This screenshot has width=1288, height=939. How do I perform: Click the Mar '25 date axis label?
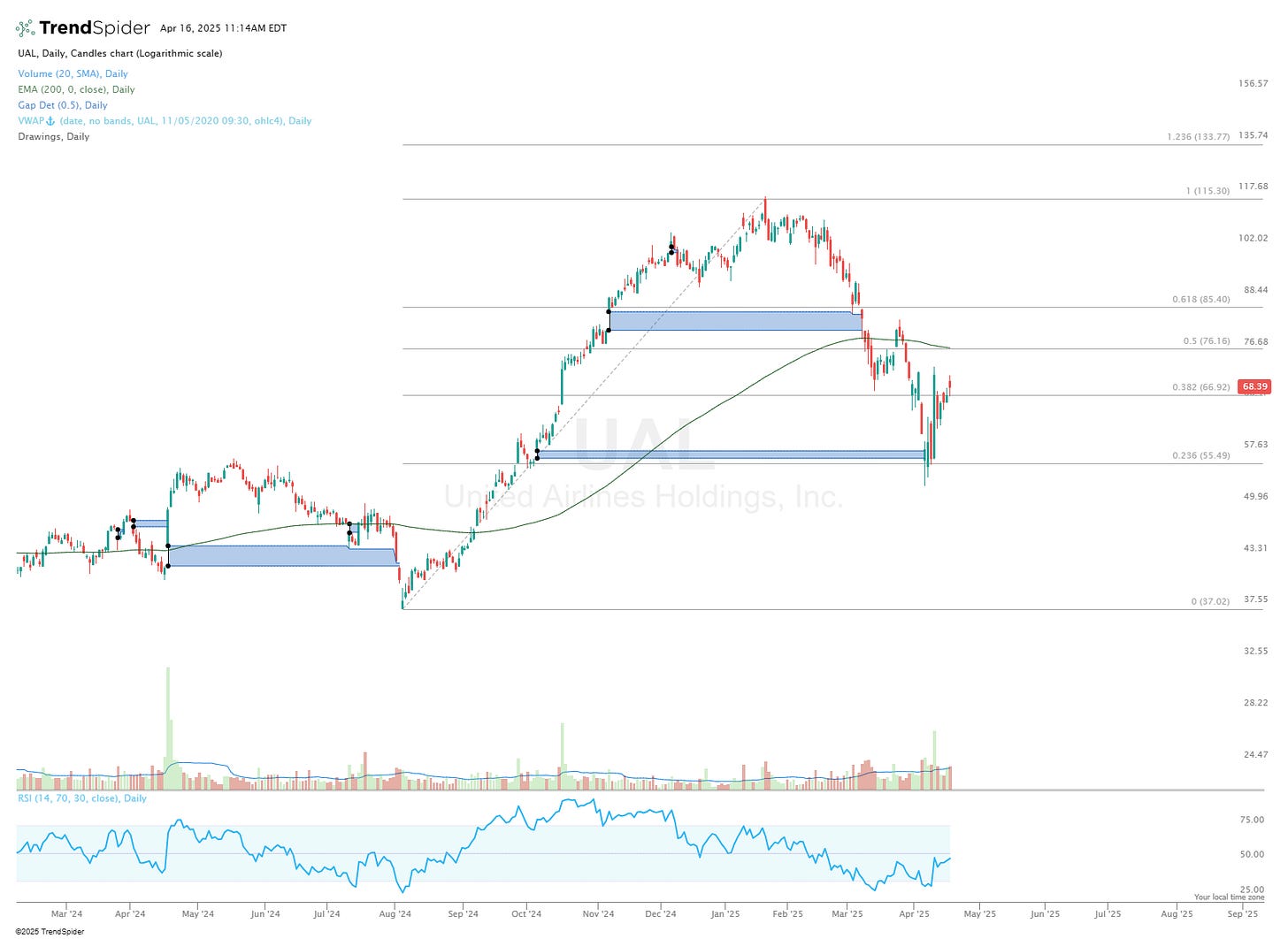click(847, 914)
